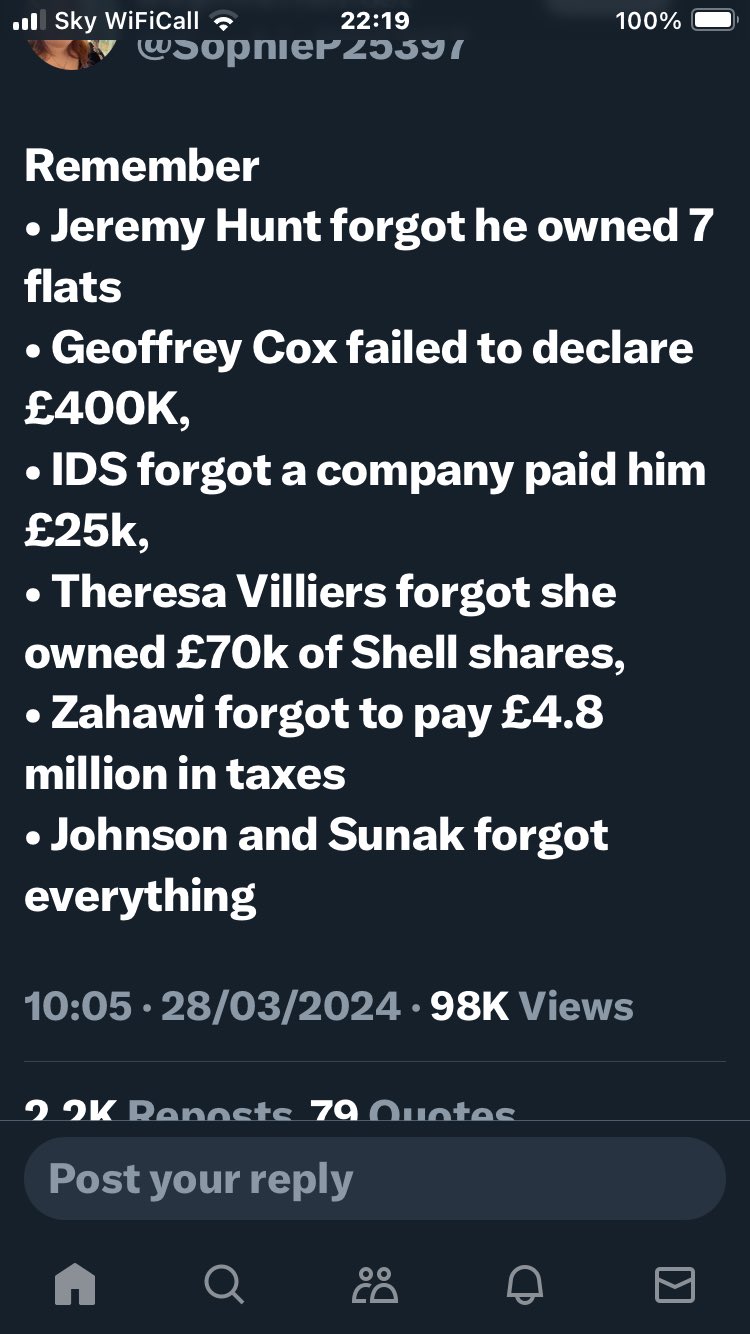Viewport: 750px width, 1334px height.
Task: Open the Notifications bell tab
Action: (526, 1284)
